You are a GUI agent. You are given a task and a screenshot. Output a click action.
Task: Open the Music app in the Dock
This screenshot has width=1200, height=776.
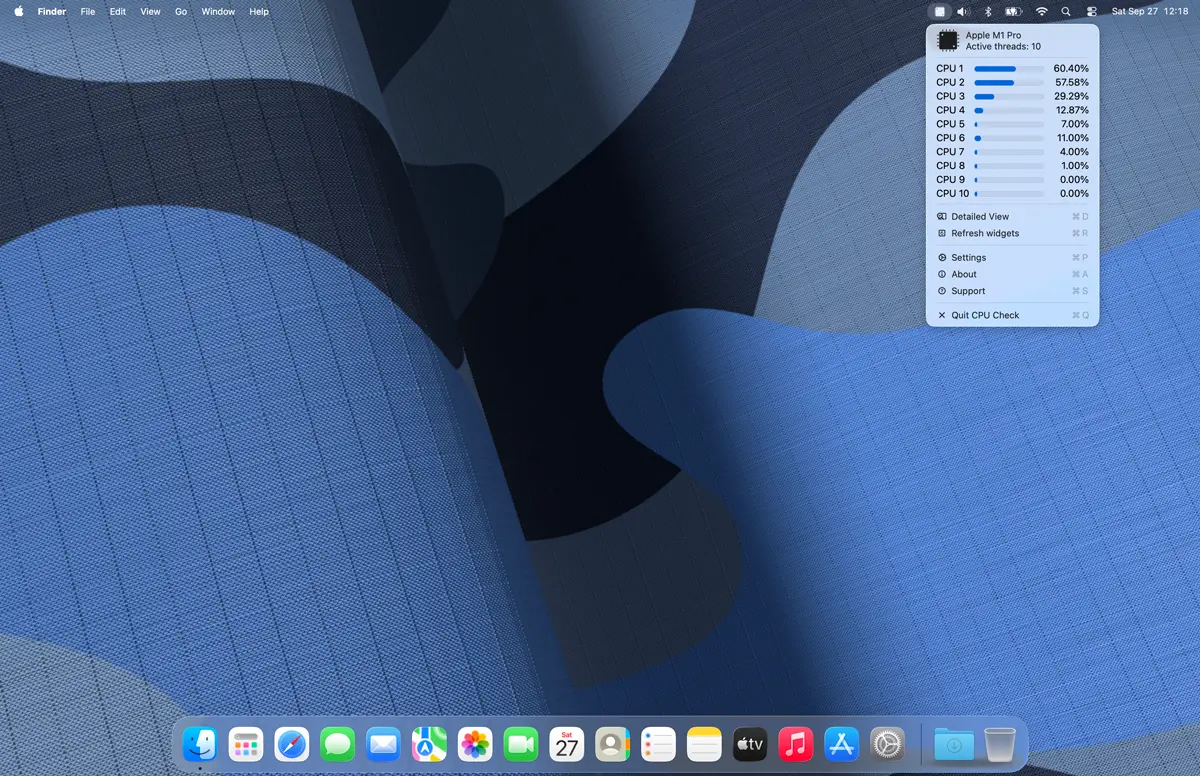click(795, 744)
